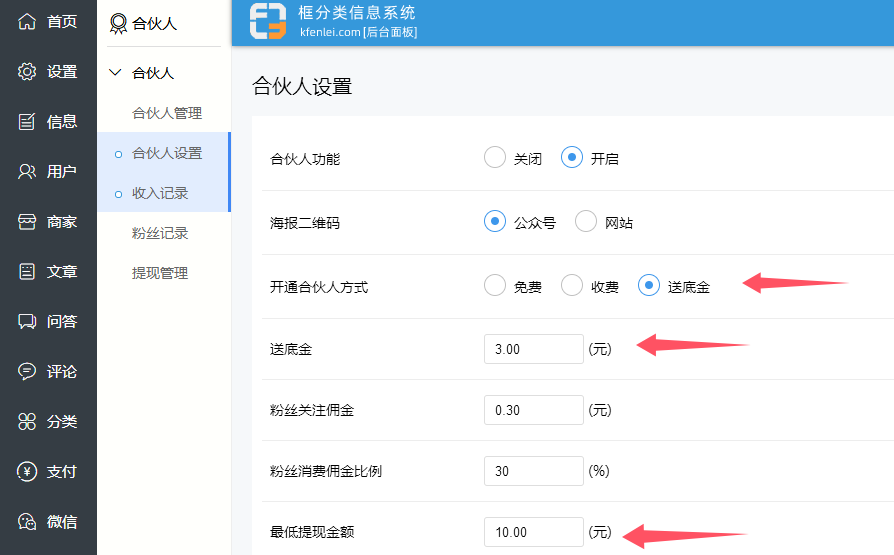Open the 支付 payment yen icon

point(27,471)
